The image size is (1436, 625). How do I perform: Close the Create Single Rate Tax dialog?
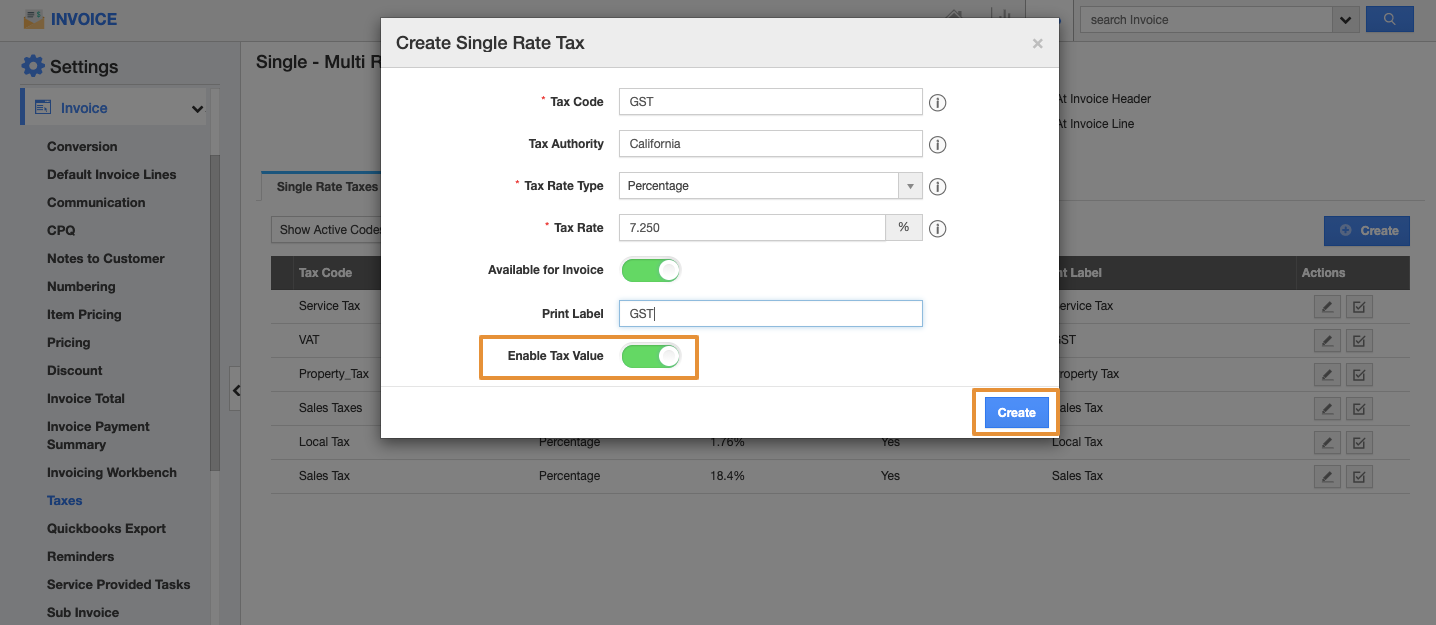tap(1037, 43)
